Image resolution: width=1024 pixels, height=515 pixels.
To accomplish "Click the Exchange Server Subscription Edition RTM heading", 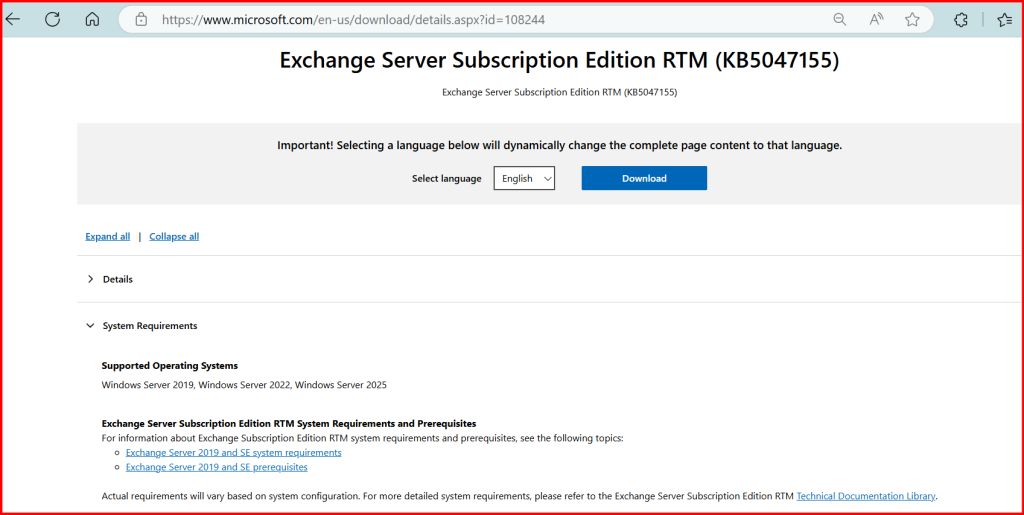I will tap(559, 60).
